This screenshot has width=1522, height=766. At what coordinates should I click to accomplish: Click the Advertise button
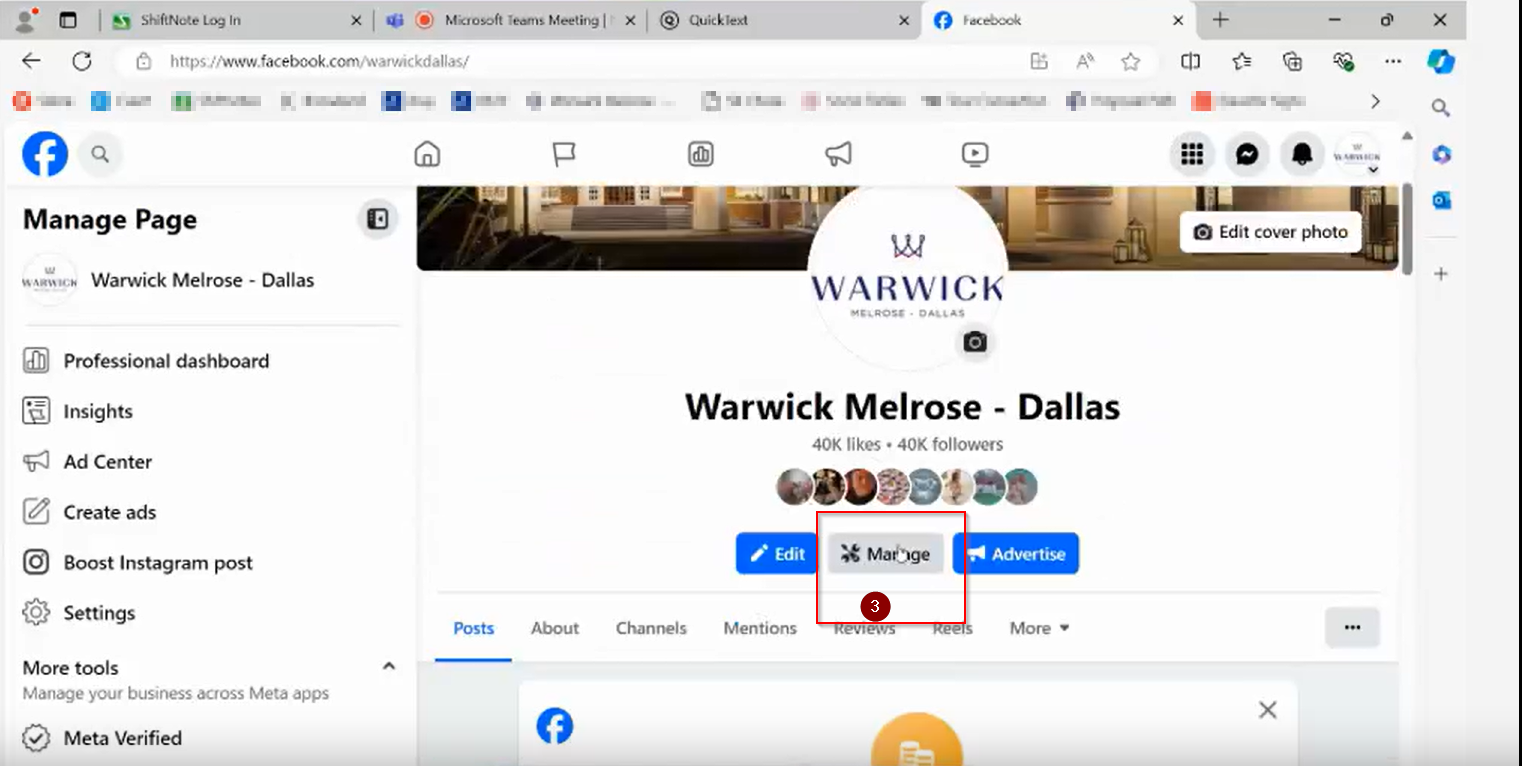[1016, 553]
